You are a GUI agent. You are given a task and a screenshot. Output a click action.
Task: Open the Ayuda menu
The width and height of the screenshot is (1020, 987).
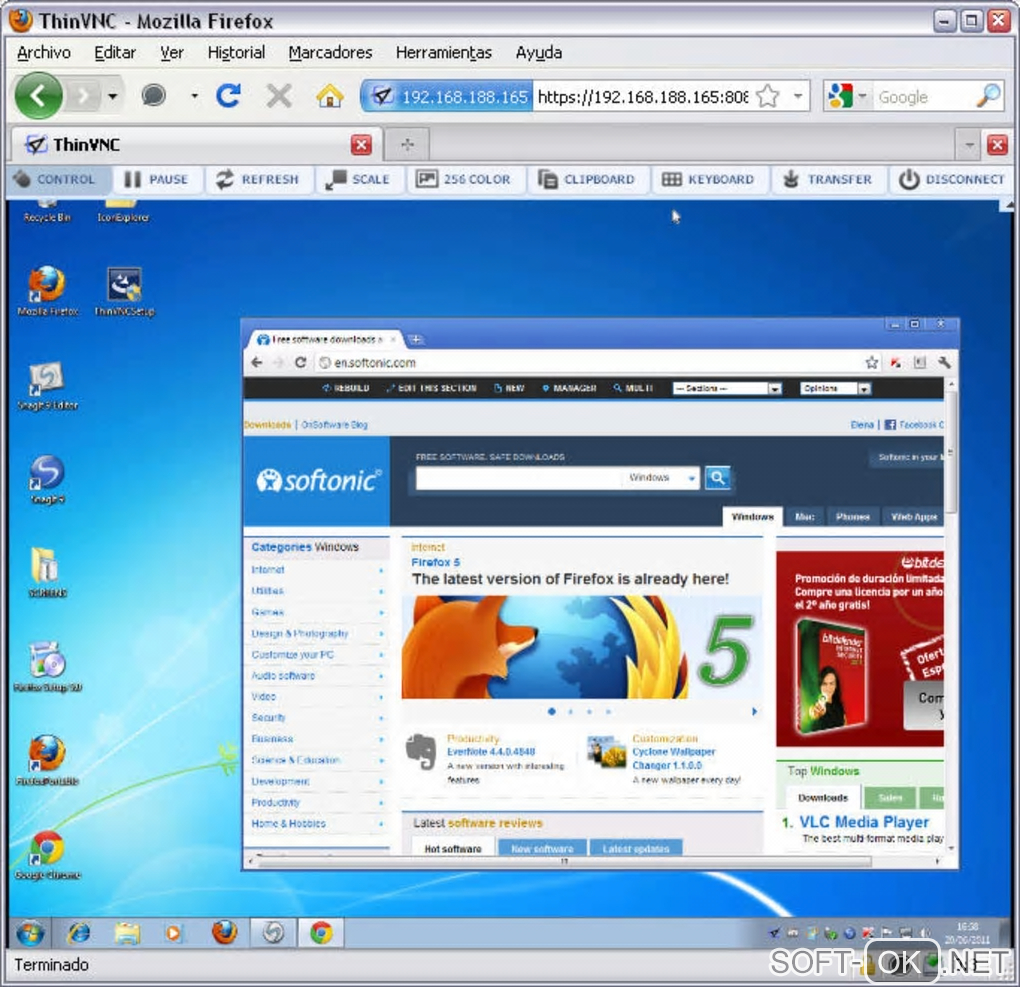click(x=539, y=52)
